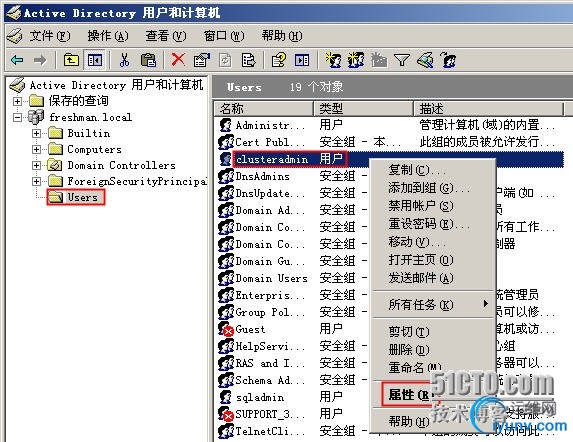The height and width of the screenshot is (442, 573).
Task: Choose 发送邮件(A) from context menu
Action: [433, 278]
